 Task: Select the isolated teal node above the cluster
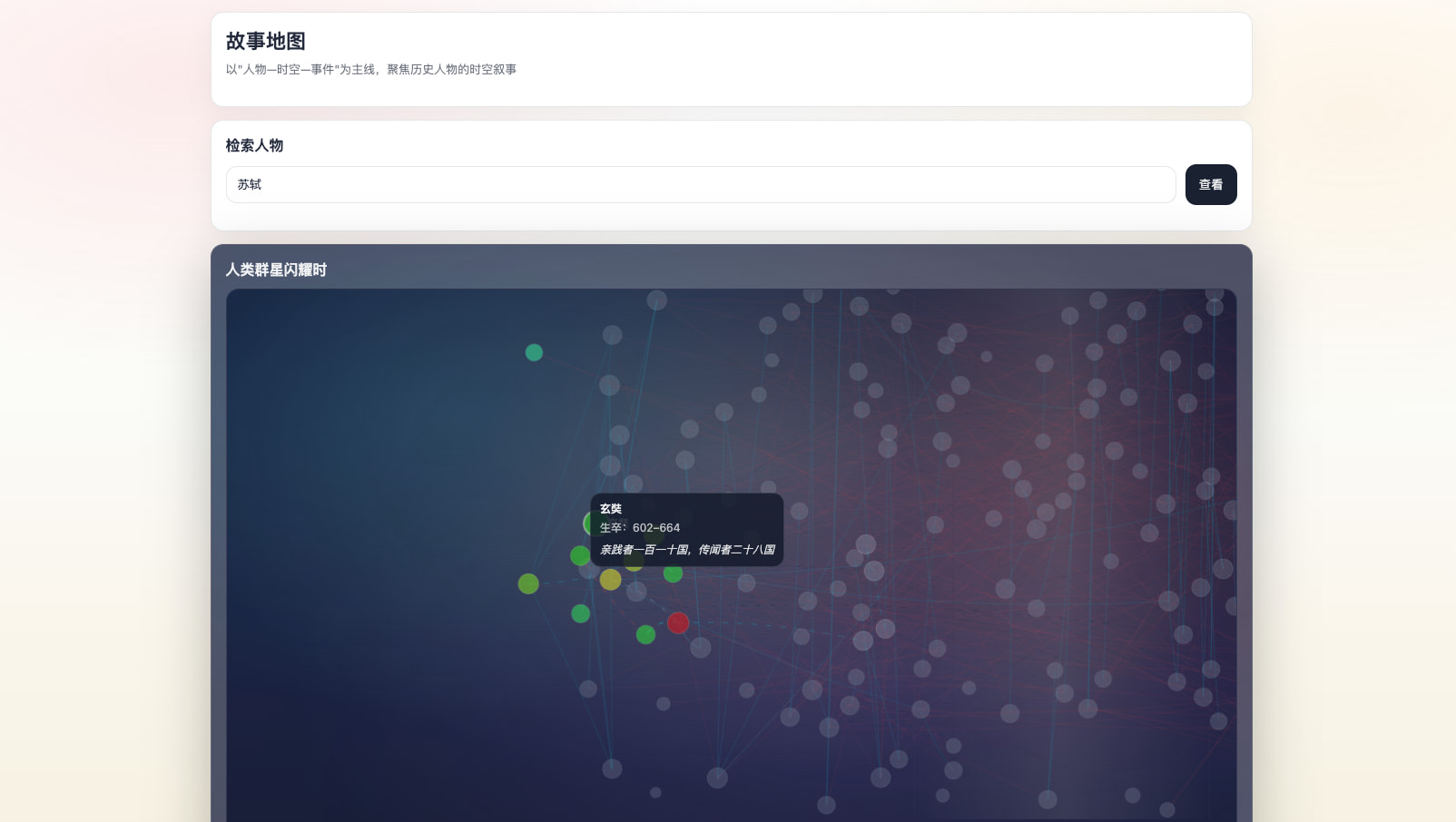(534, 352)
